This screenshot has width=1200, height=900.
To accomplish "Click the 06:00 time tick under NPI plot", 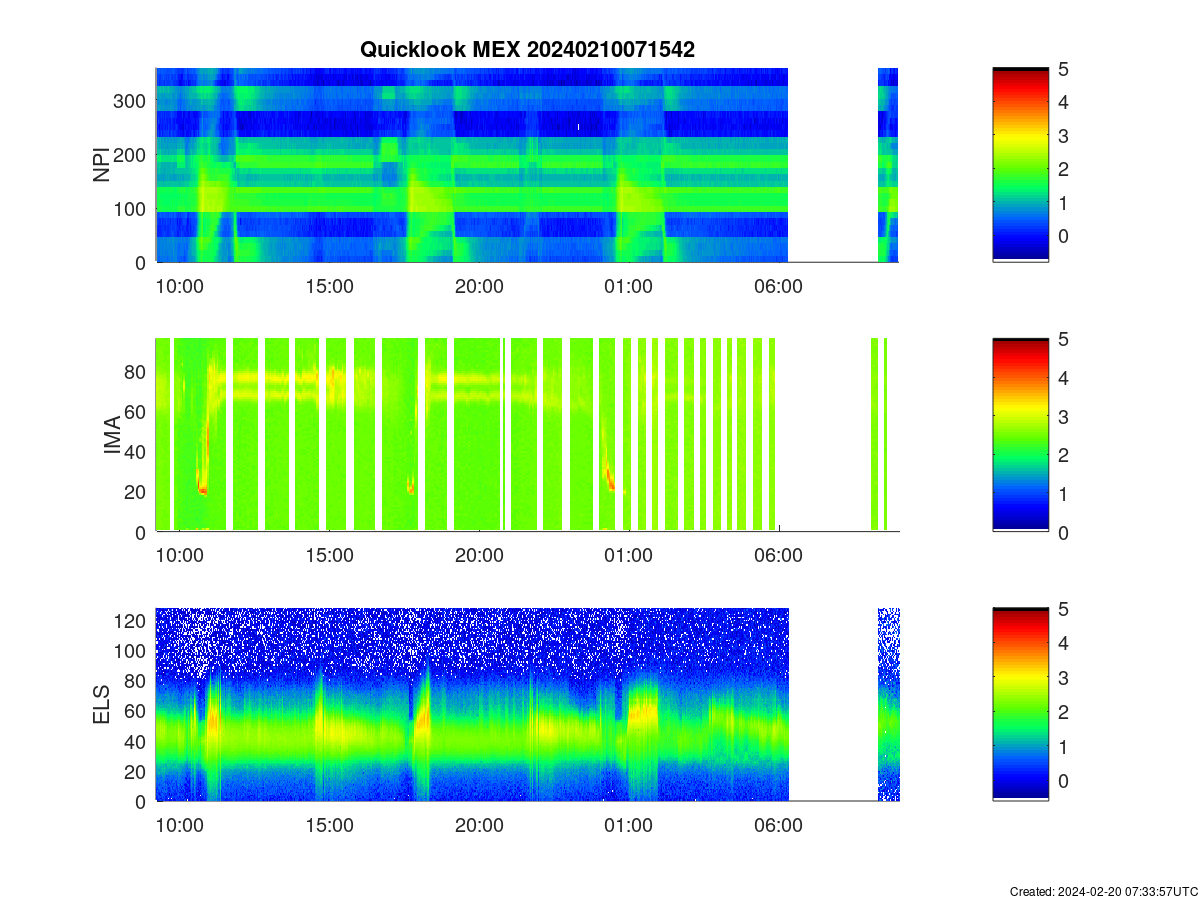I will [x=778, y=286].
